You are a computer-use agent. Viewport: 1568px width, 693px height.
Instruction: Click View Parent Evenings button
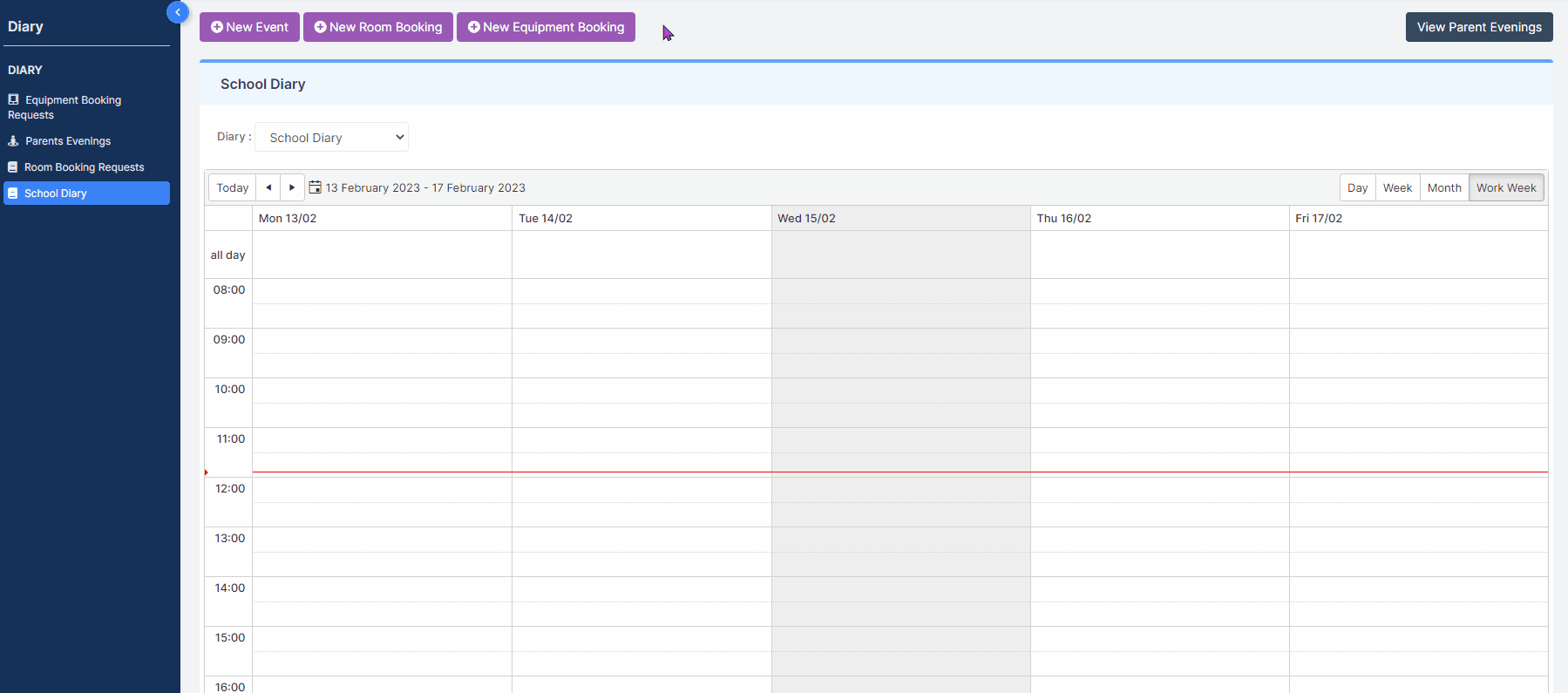click(x=1479, y=27)
